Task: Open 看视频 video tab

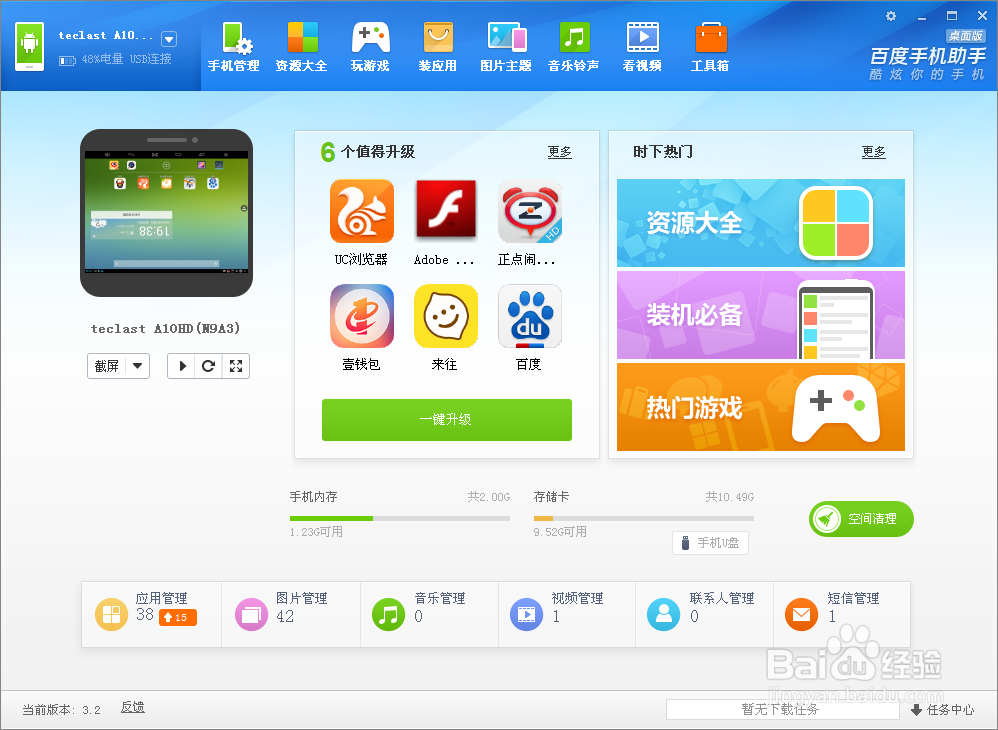Action: tap(642, 46)
